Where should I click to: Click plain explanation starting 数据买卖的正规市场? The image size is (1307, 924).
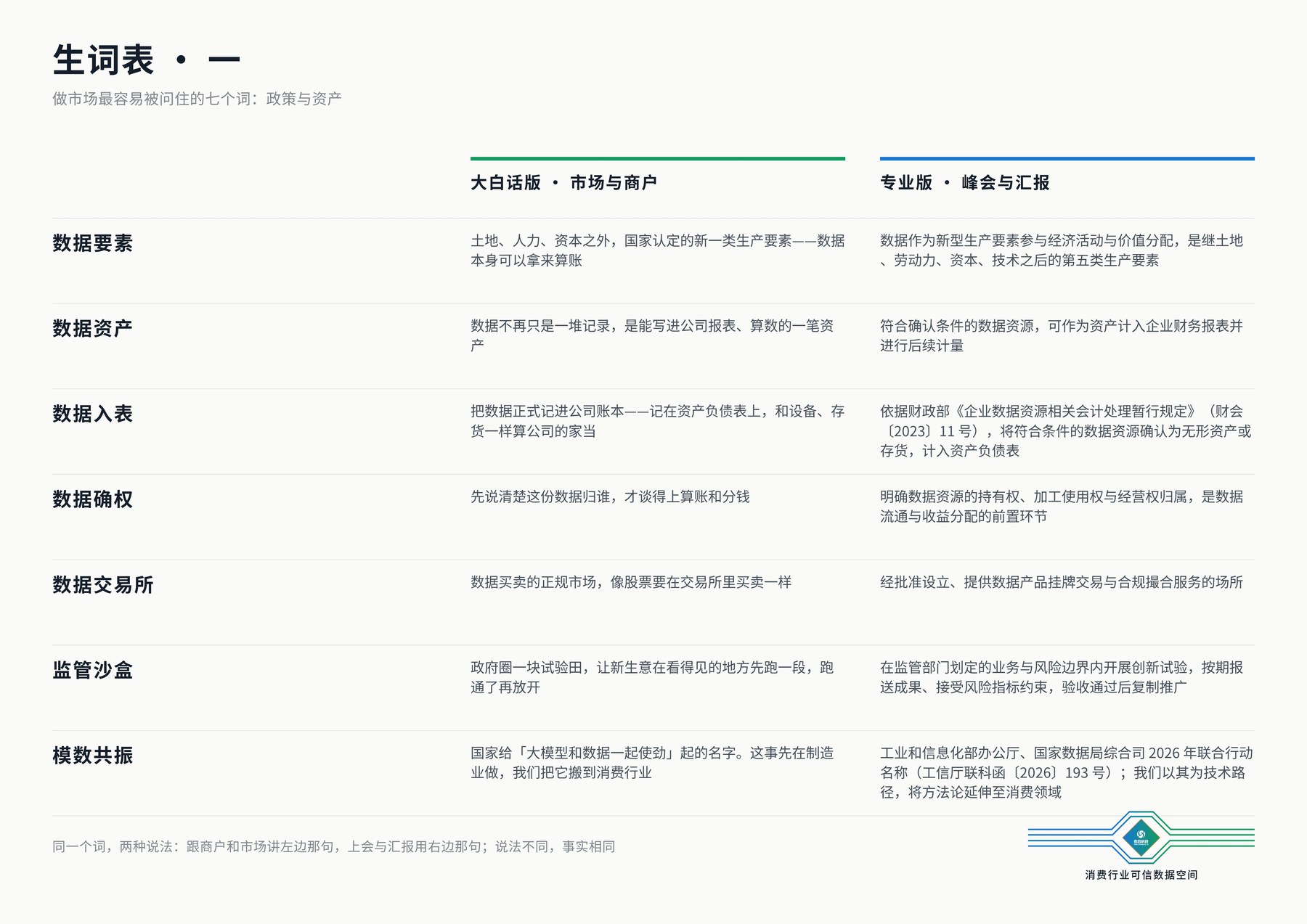pos(631,582)
